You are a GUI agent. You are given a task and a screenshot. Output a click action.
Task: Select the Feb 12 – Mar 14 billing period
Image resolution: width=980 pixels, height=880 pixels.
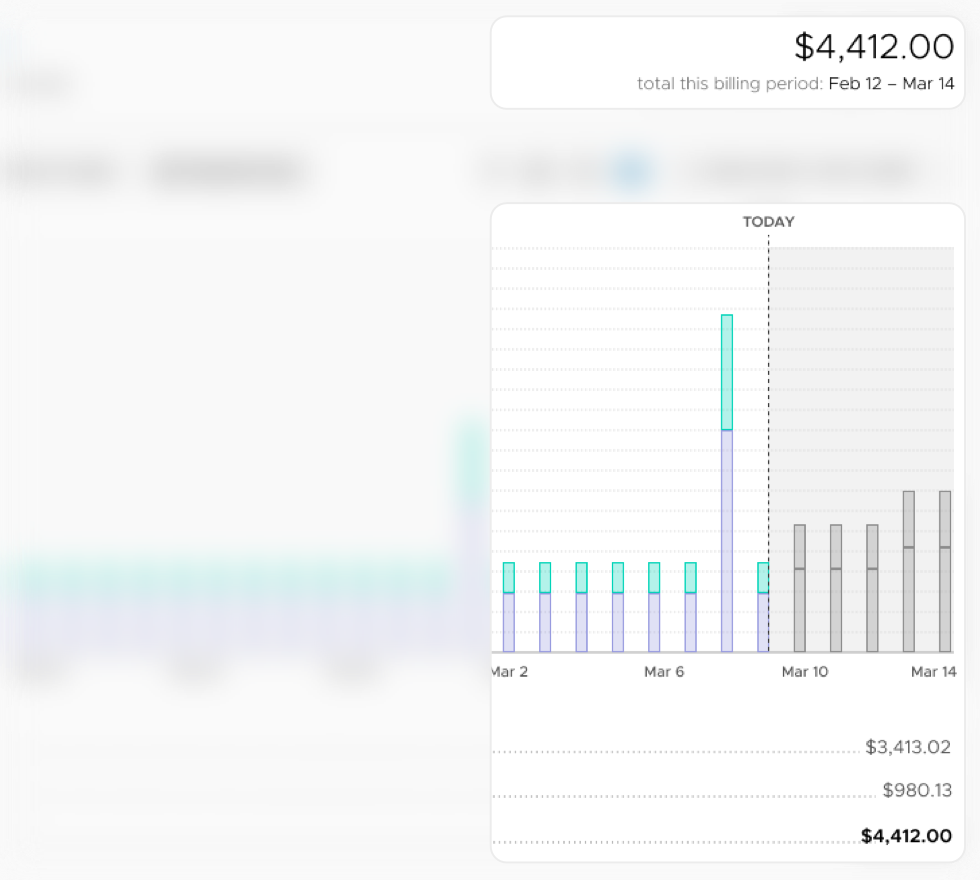(891, 84)
